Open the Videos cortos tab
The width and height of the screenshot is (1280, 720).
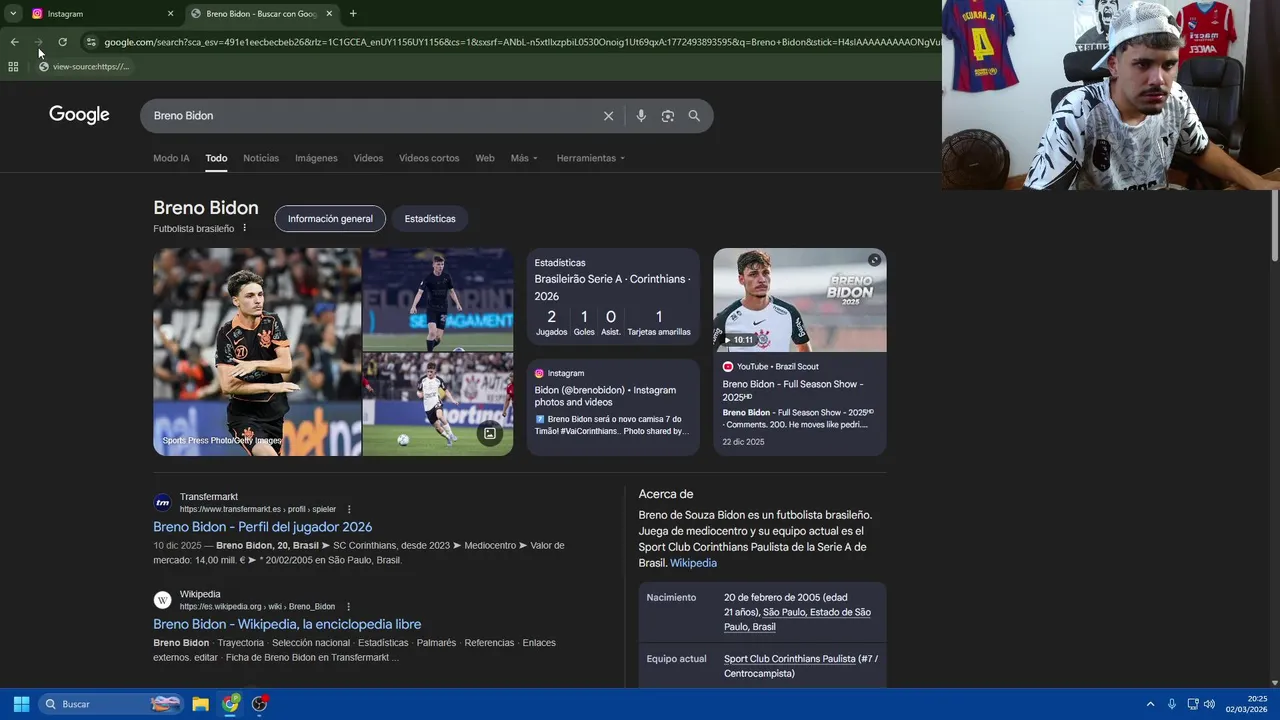tap(429, 158)
